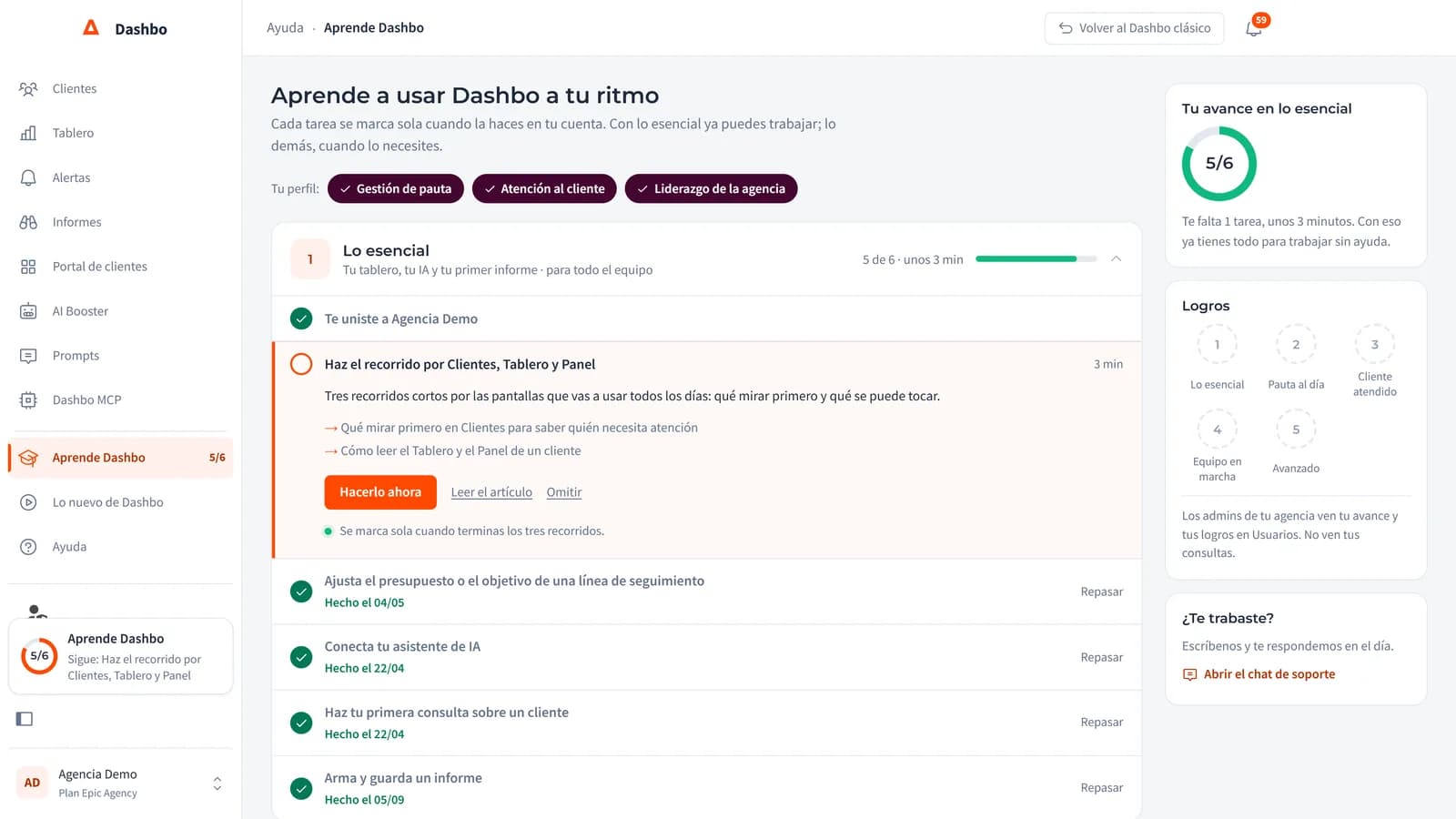Image resolution: width=1456 pixels, height=819 pixels.
Task: Click the Aprende a usar Dashbo a tu ritmo heading
Action: (x=465, y=96)
